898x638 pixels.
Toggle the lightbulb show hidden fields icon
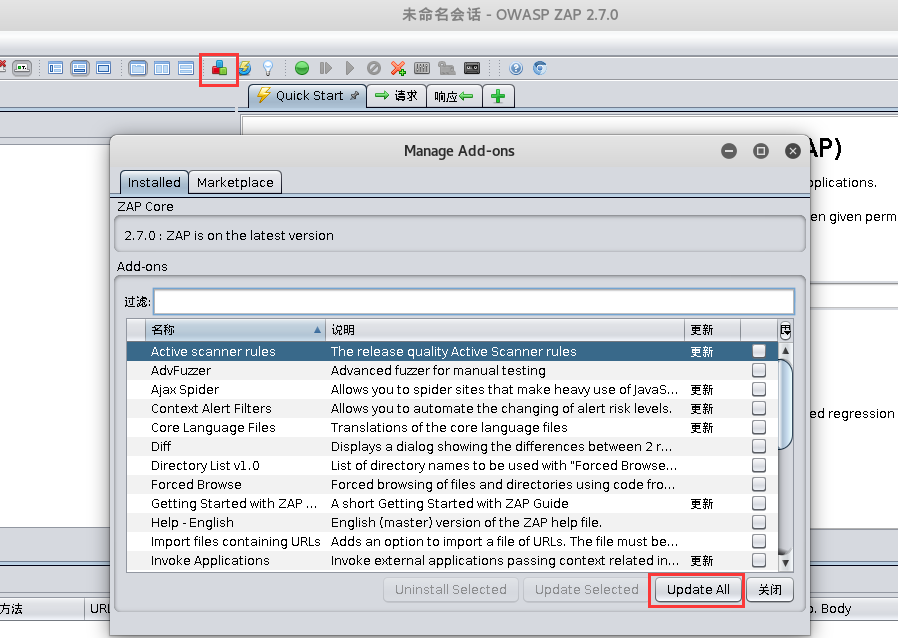pos(267,68)
